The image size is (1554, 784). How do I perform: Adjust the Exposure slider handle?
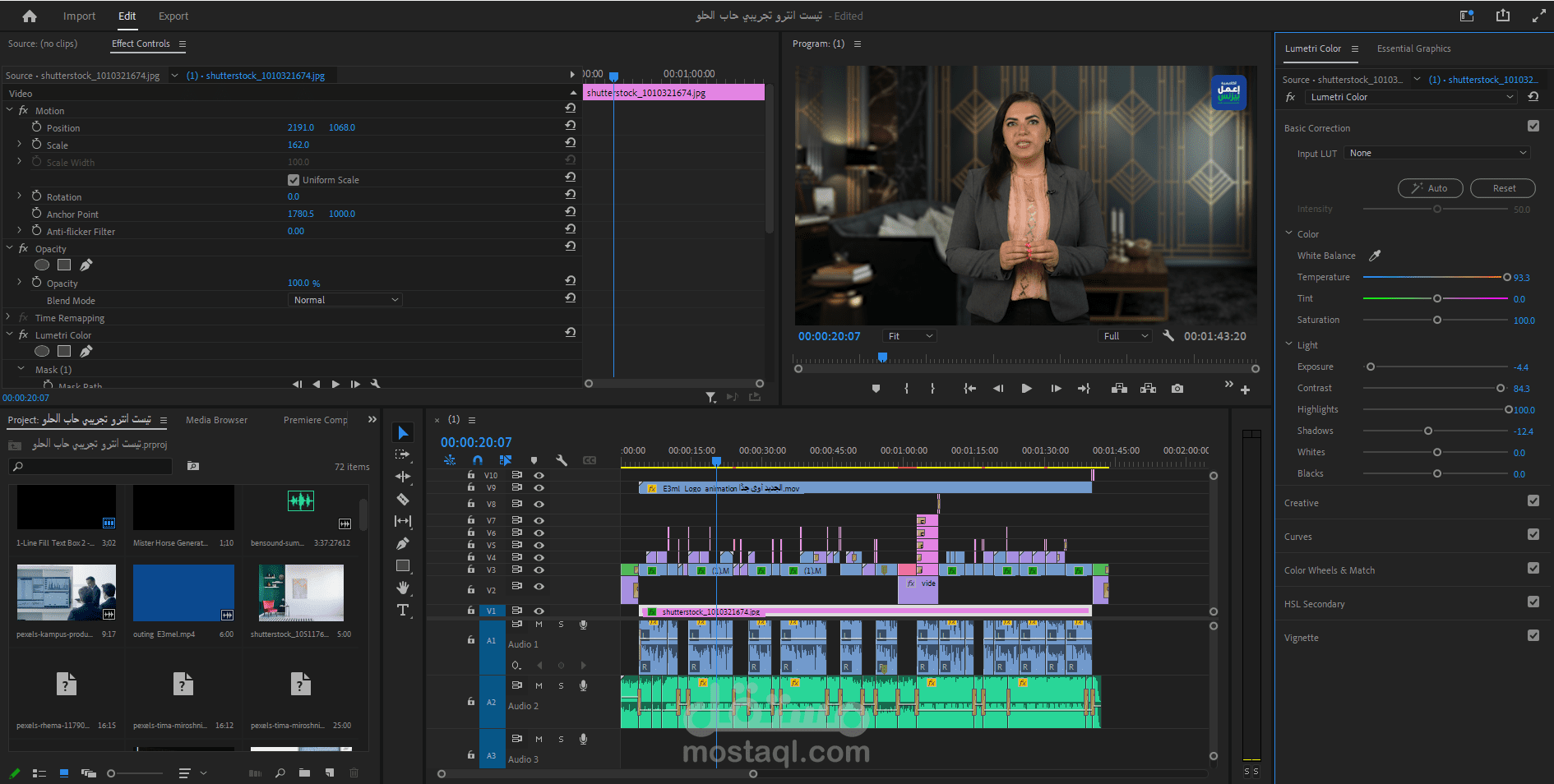1371,367
